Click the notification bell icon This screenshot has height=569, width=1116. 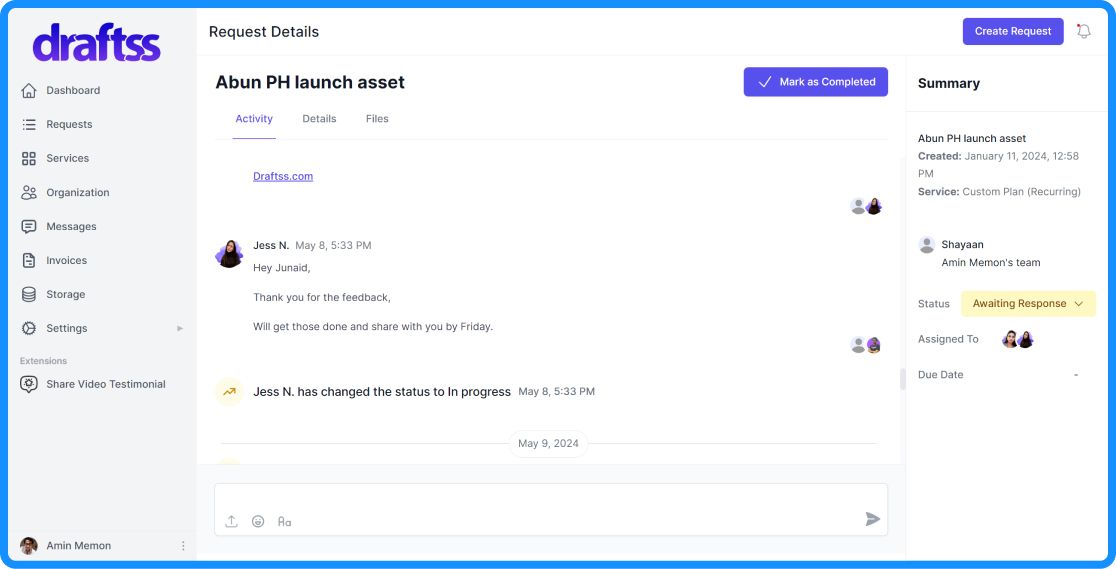tap(1083, 31)
